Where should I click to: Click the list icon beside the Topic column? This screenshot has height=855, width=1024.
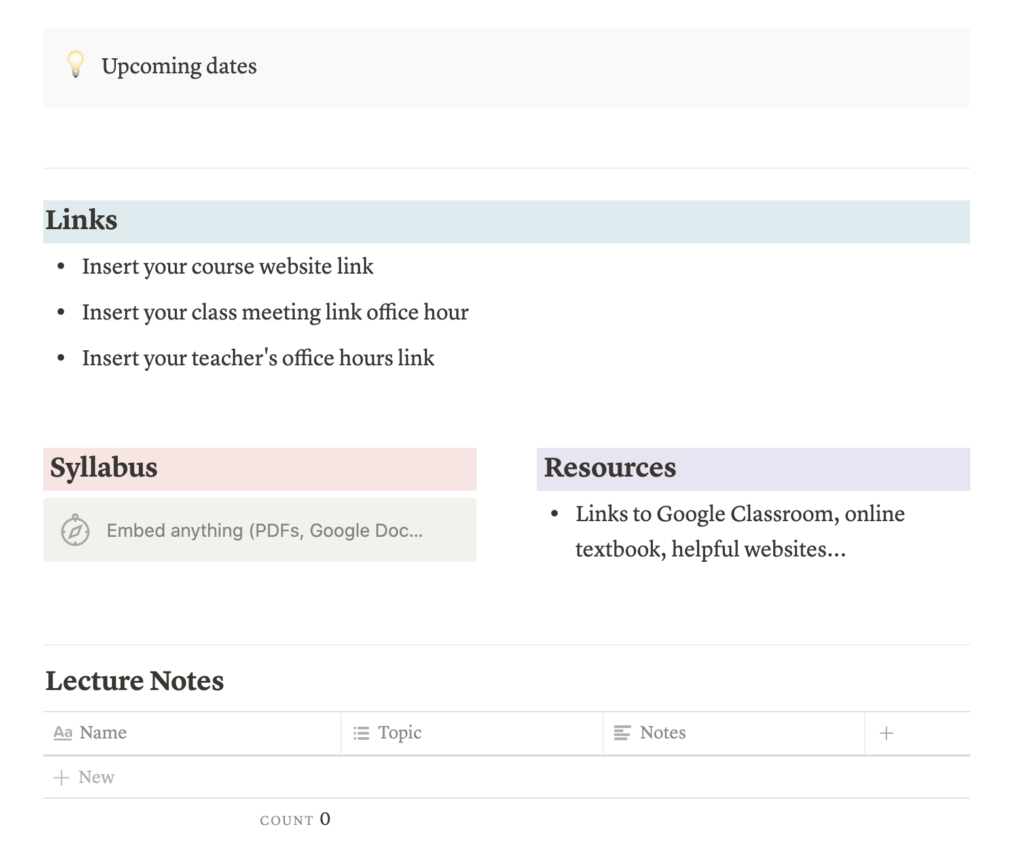point(363,732)
